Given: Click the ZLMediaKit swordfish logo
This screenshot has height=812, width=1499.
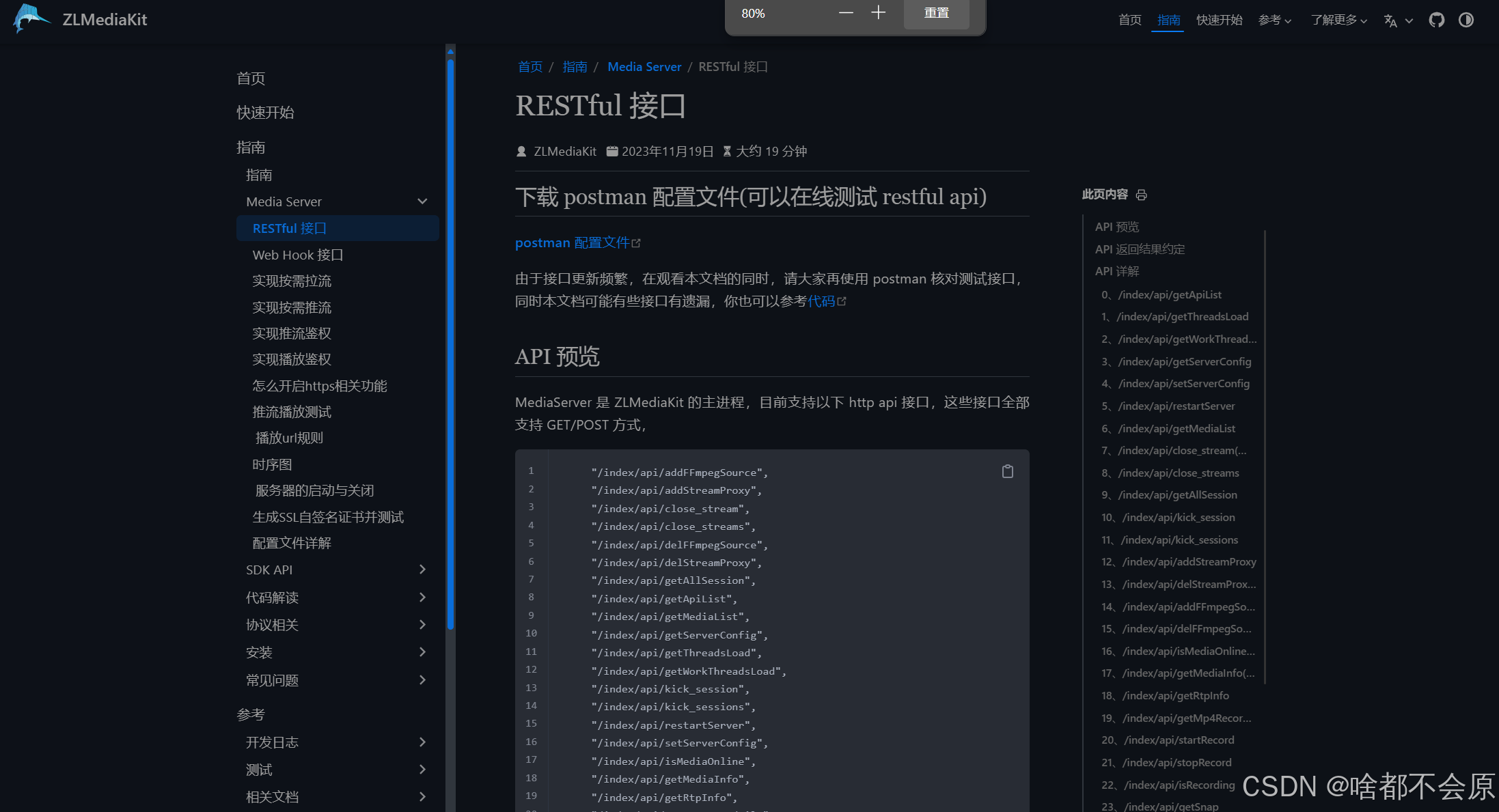Looking at the screenshot, I should tap(31, 18).
